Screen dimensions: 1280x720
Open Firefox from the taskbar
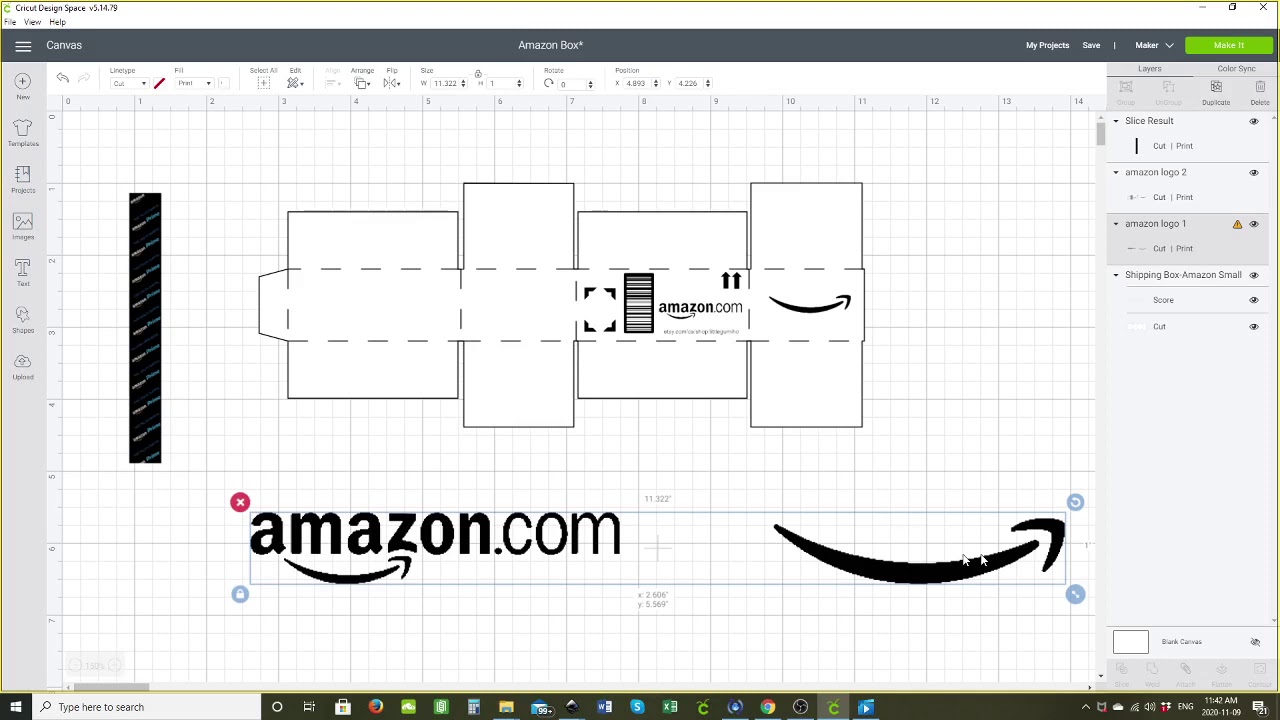pyautogui.click(x=375, y=707)
